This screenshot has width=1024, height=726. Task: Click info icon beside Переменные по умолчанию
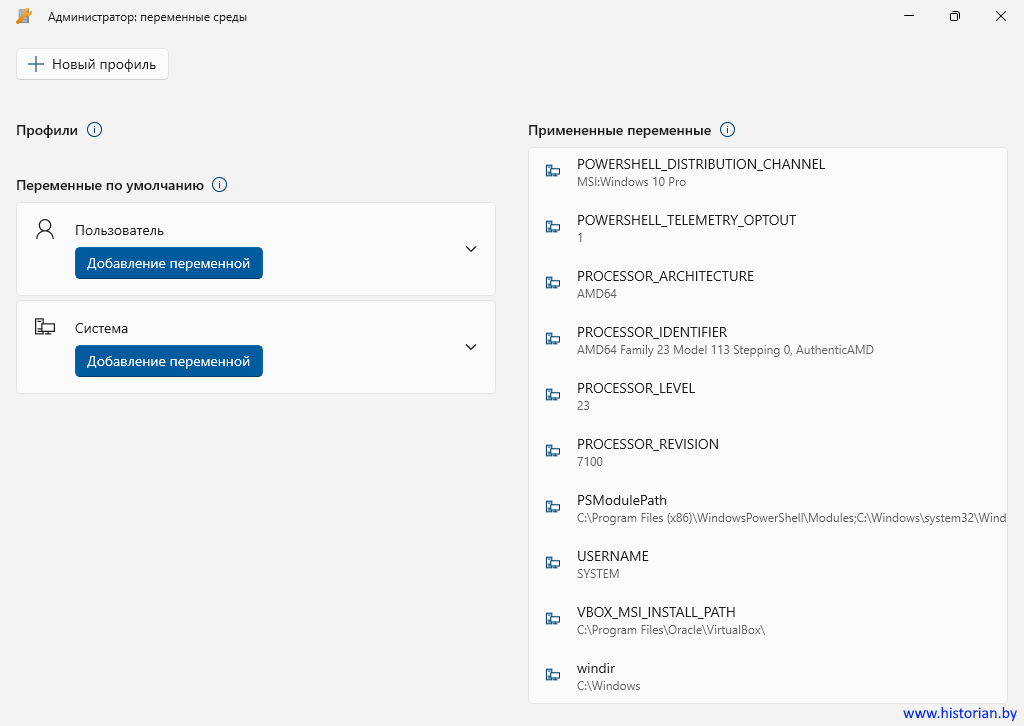click(220, 185)
